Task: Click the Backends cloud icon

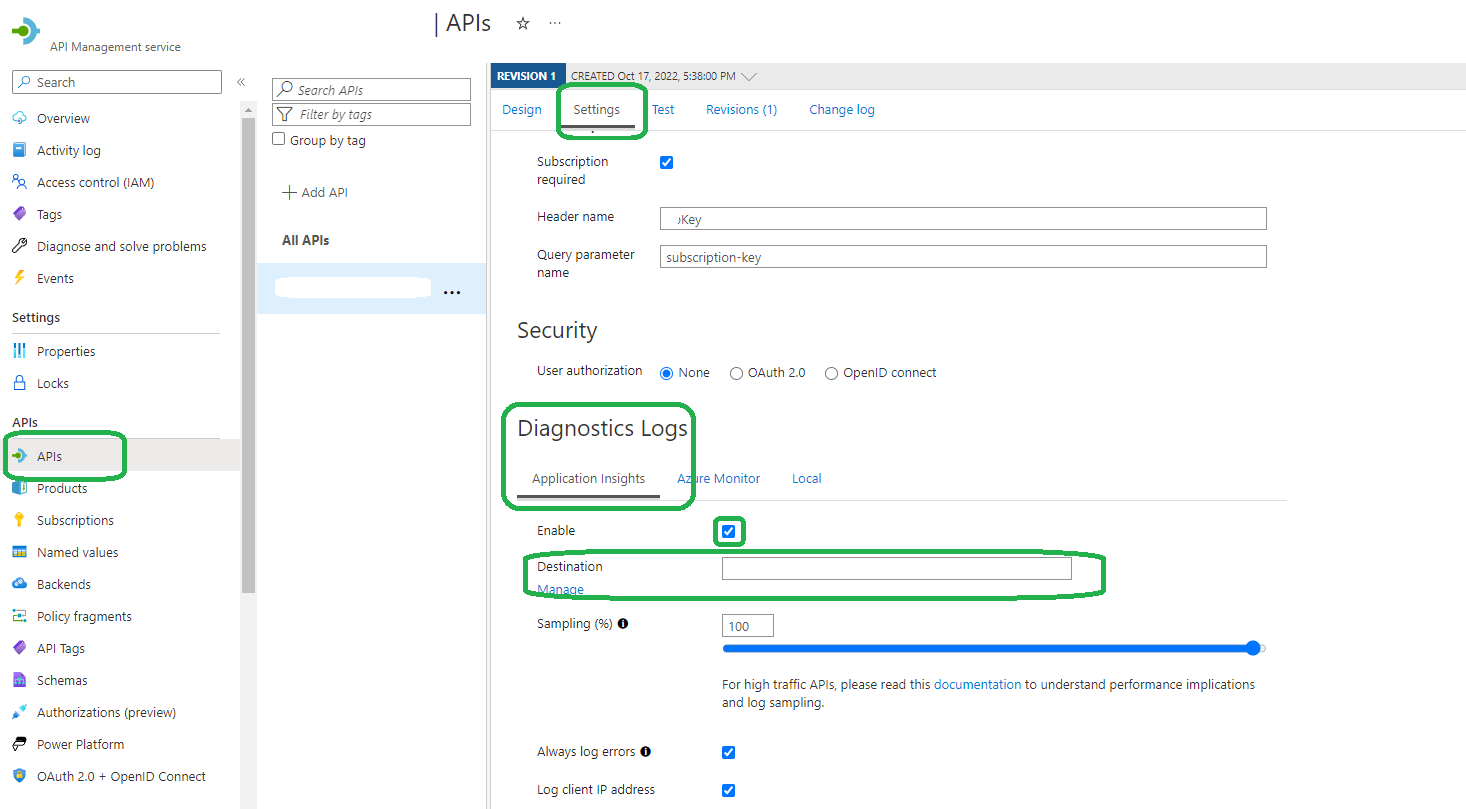Action: 19,584
